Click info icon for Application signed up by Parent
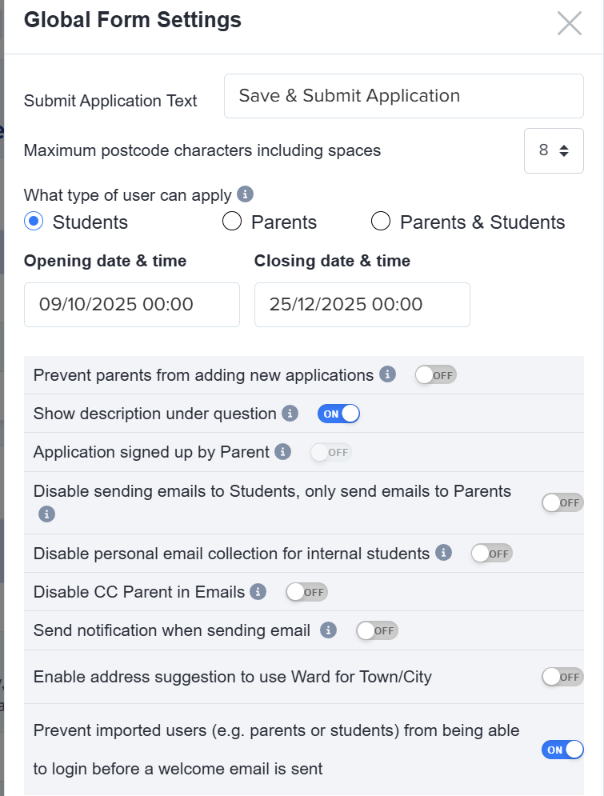The width and height of the screenshot is (604, 796). (x=283, y=452)
